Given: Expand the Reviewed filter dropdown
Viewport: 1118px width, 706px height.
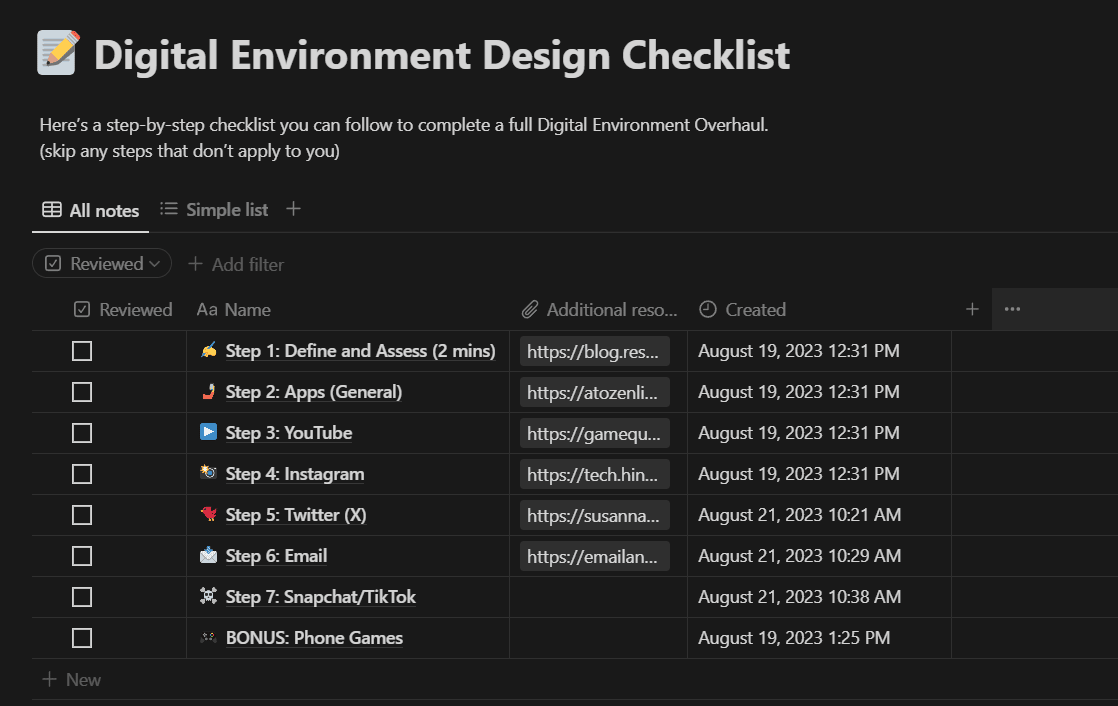Looking at the screenshot, I should click(102, 264).
